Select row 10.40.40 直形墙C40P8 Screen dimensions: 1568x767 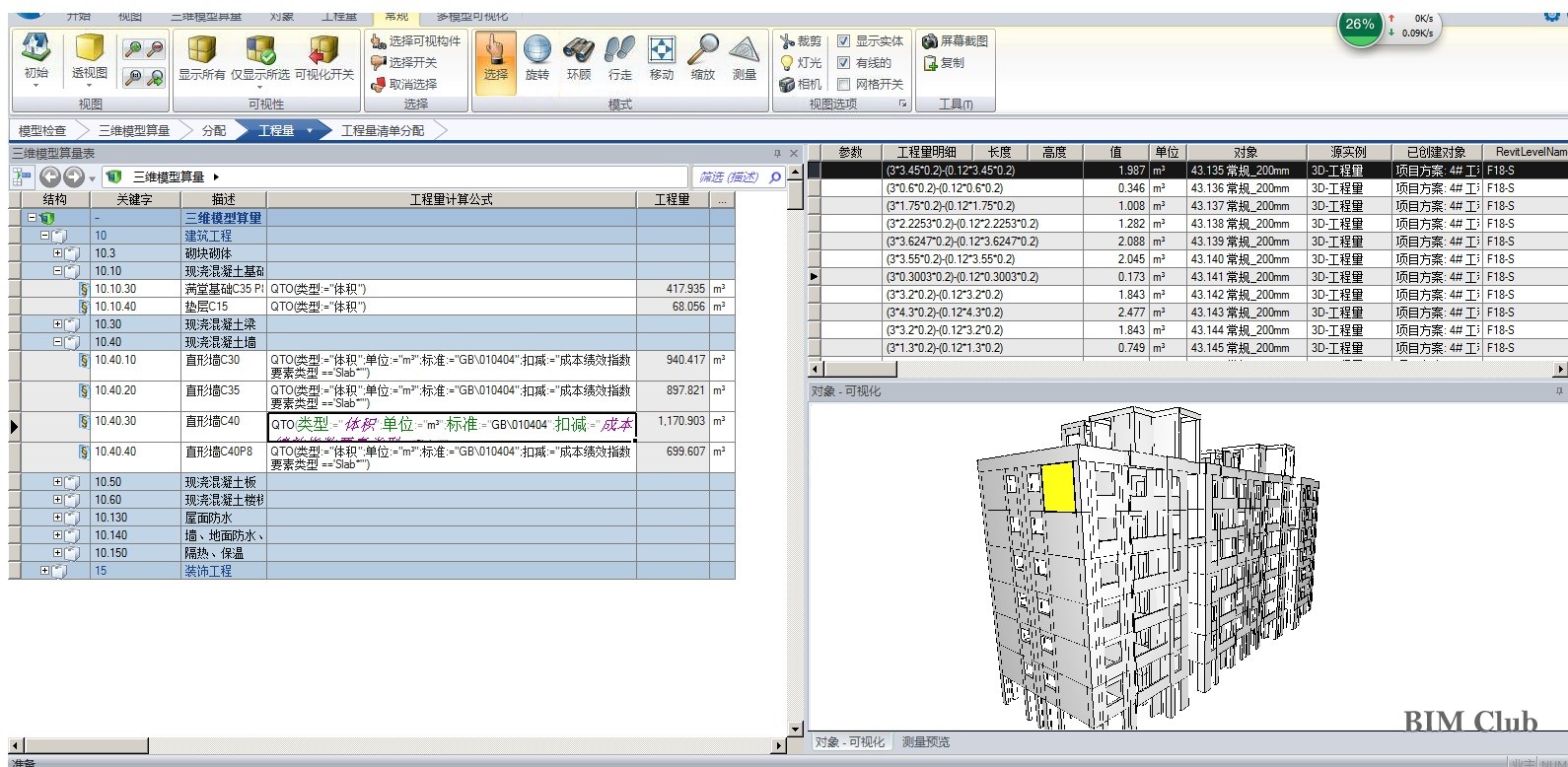(x=373, y=457)
